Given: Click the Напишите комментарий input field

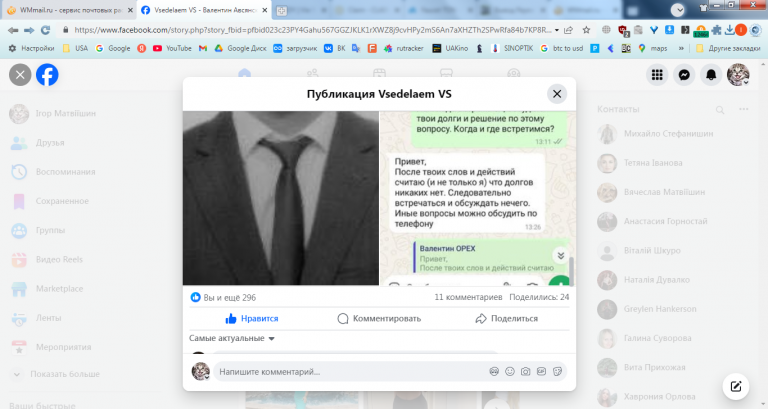Looking at the screenshot, I should 351,372.
